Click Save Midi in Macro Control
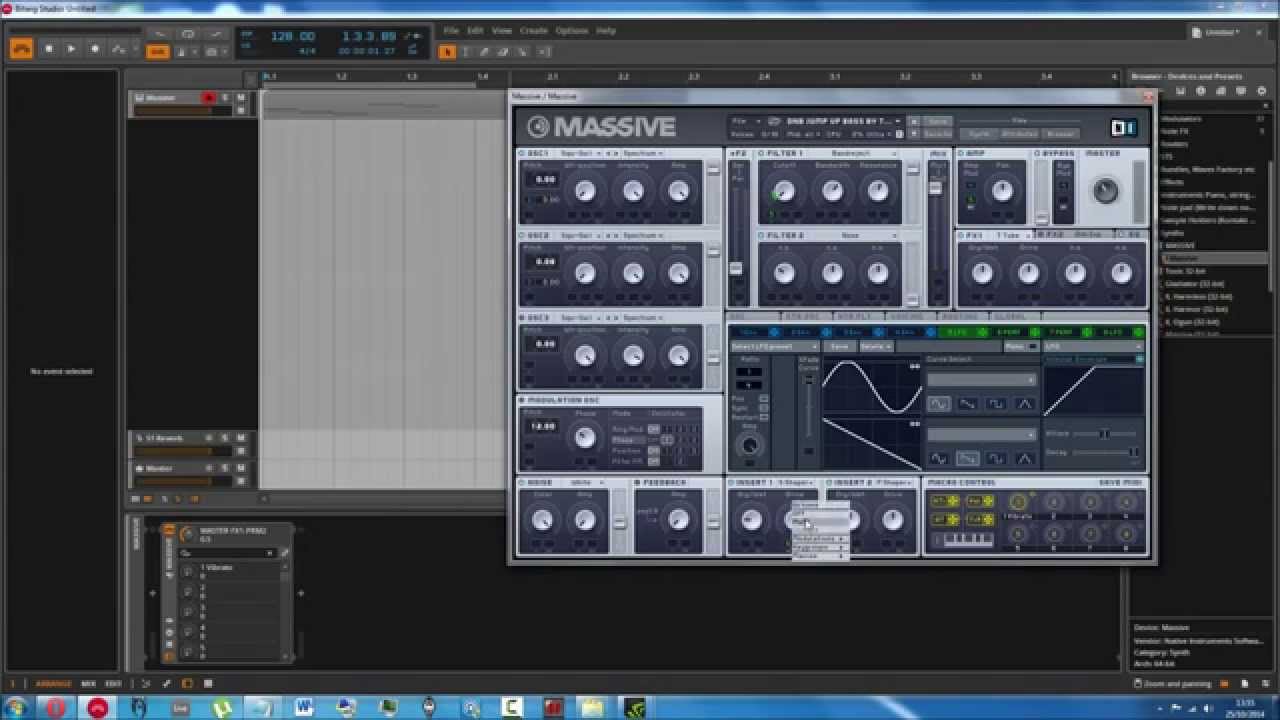 (1121, 483)
